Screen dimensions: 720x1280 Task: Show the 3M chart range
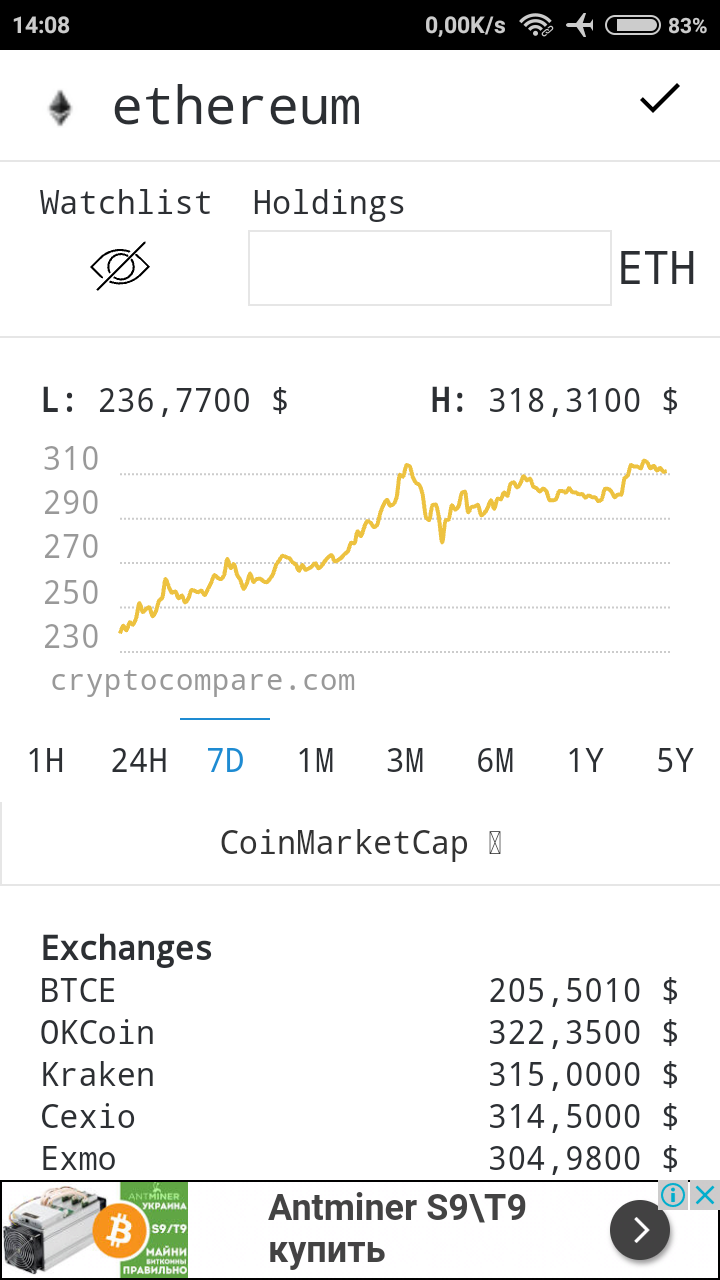tap(405, 761)
